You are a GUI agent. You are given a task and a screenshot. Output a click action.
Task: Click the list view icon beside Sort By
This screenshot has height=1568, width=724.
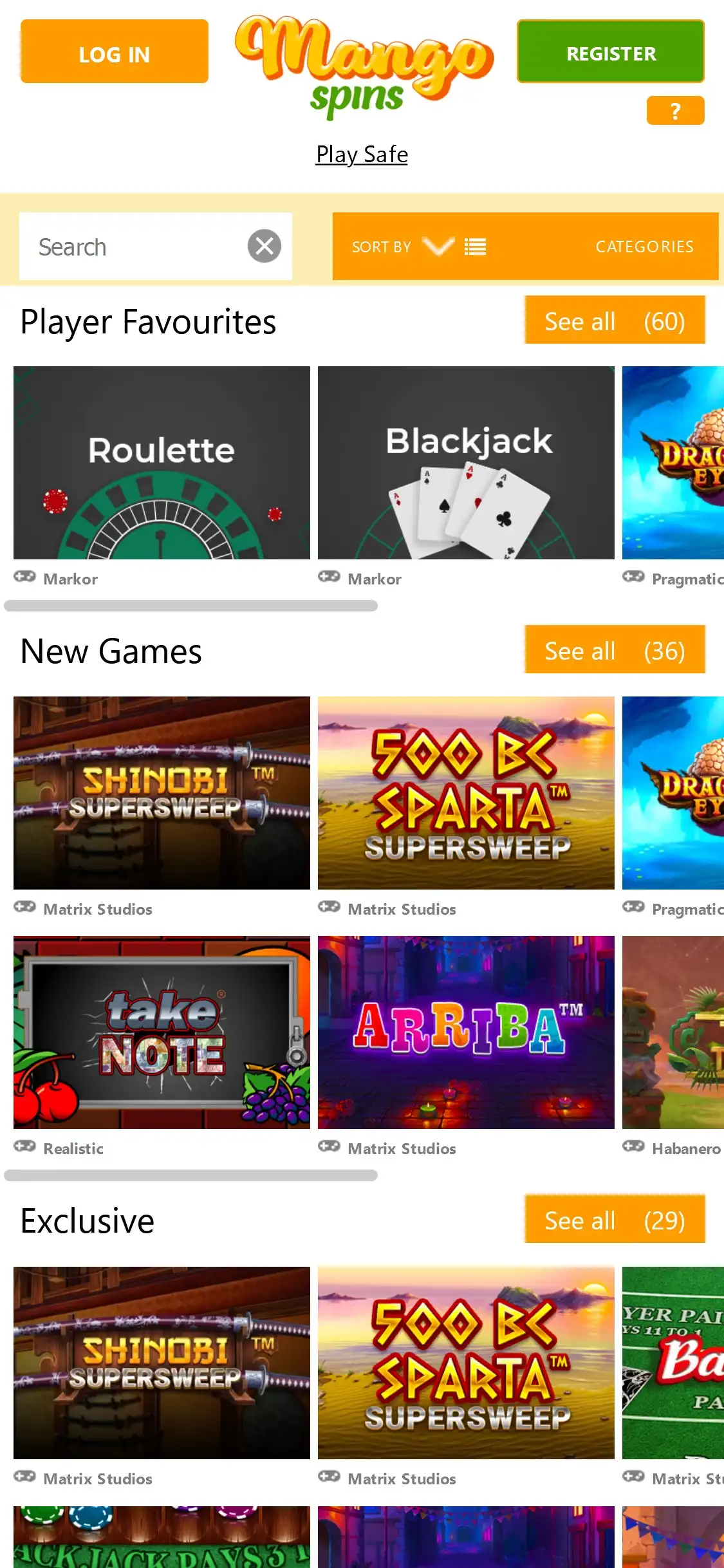click(x=475, y=247)
